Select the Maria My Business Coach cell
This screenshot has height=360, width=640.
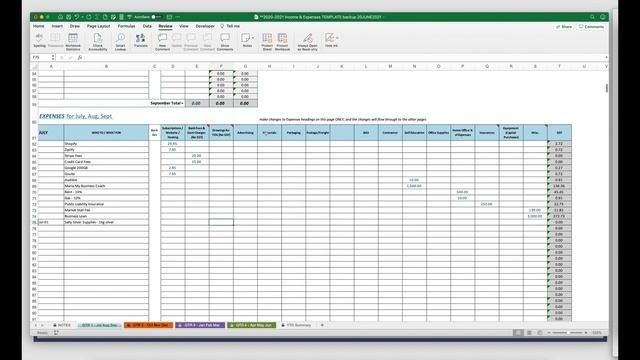(106, 186)
